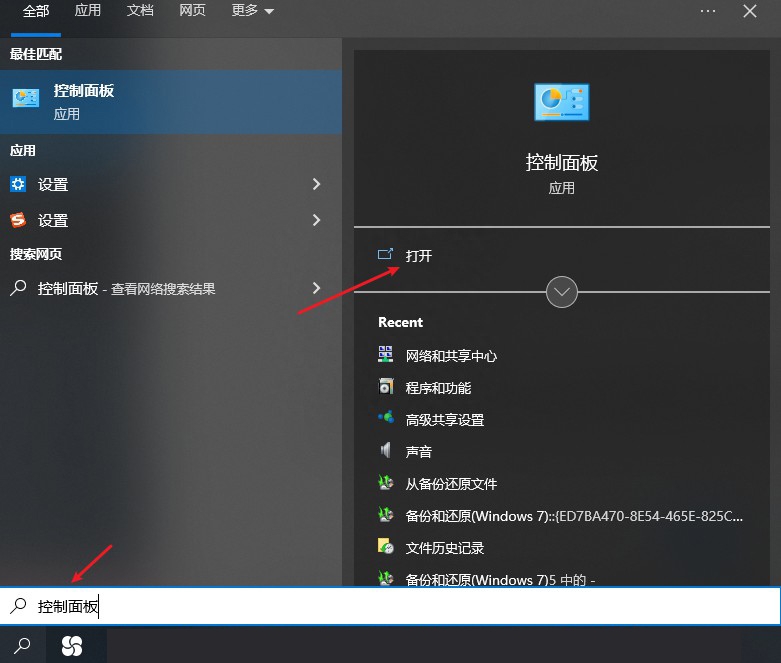Click 控制面板 - 查看网络搜索结果
The image size is (781, 663).
point(127,288)
